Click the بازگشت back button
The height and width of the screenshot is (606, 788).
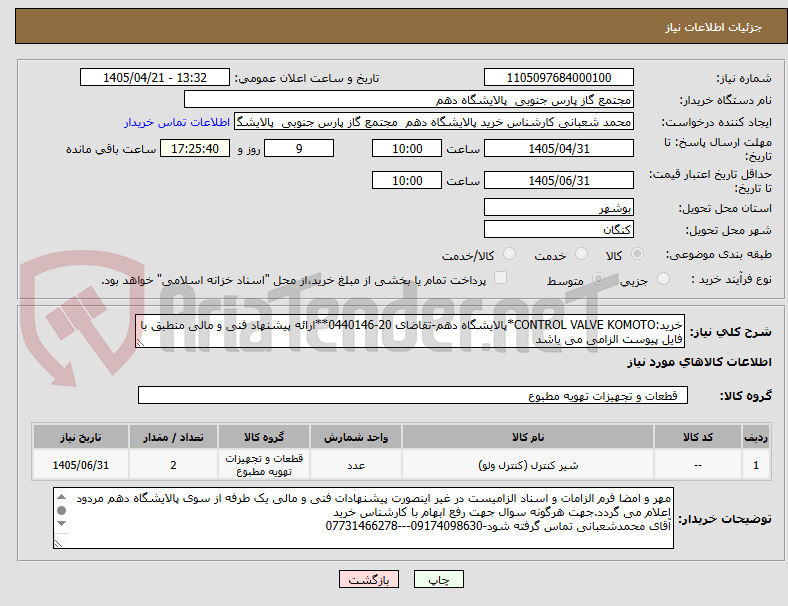tap(369, 579)
